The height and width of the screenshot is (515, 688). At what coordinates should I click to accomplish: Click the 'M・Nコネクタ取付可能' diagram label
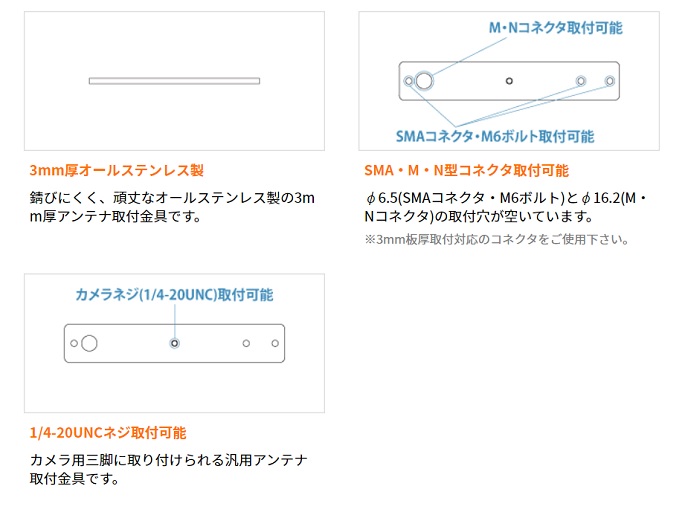554,28
